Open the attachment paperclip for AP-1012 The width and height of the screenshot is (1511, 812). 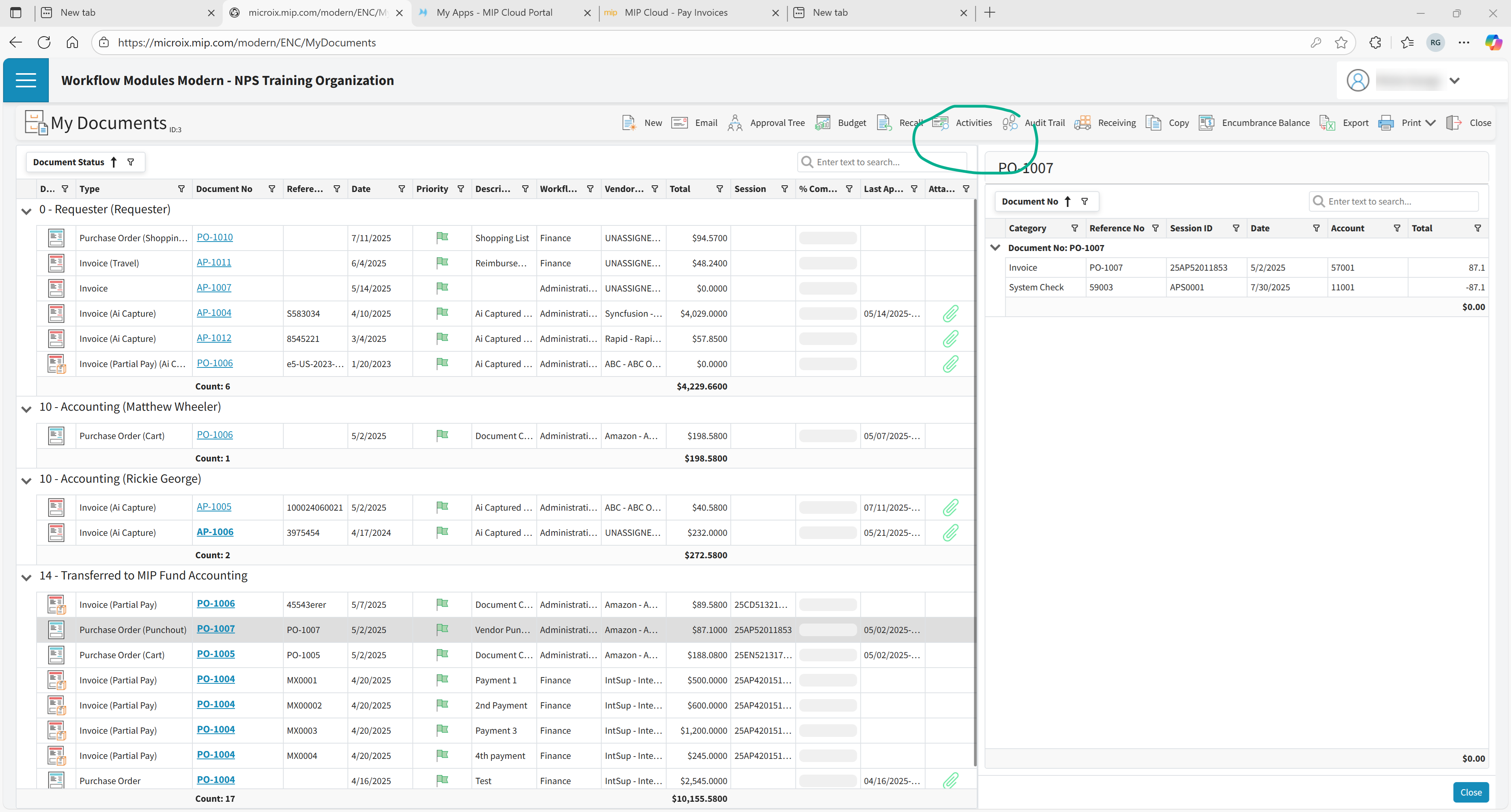[x=950, y=339]
